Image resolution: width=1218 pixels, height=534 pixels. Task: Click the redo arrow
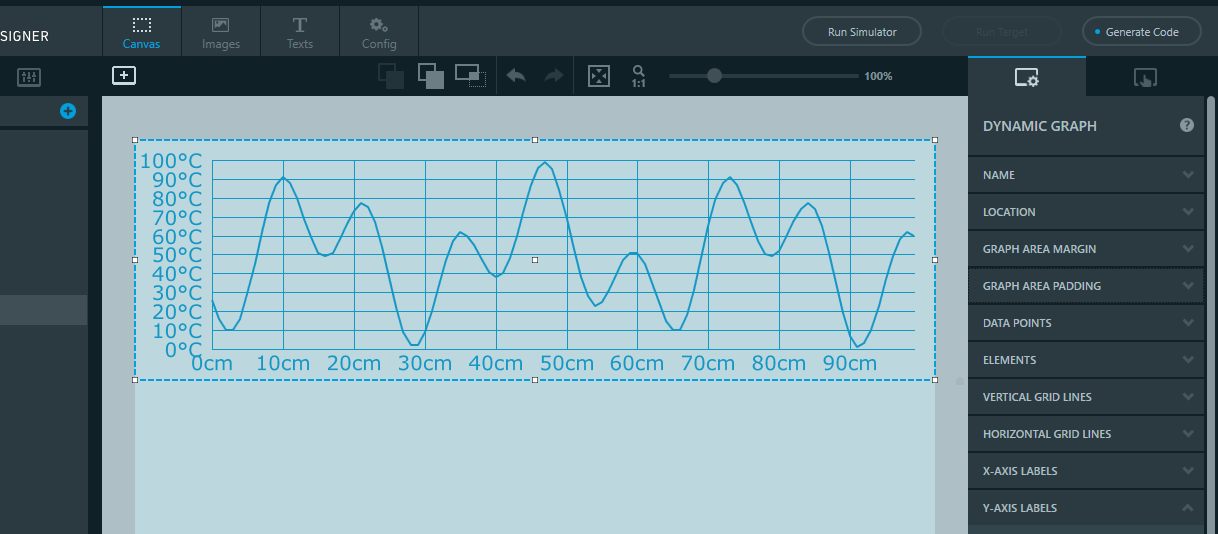coord(554,76)
